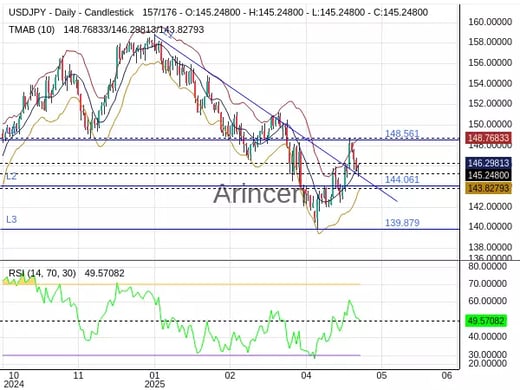Click the 80.00000 RSI axis label

point(487,266)
